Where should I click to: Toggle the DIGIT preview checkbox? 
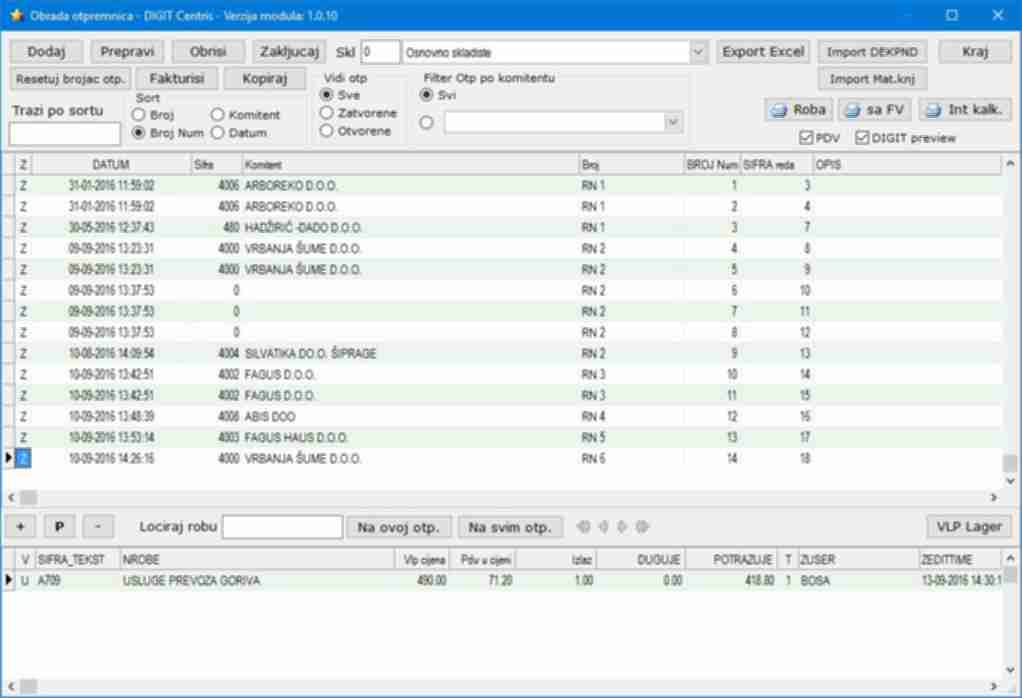pos(862,138)
